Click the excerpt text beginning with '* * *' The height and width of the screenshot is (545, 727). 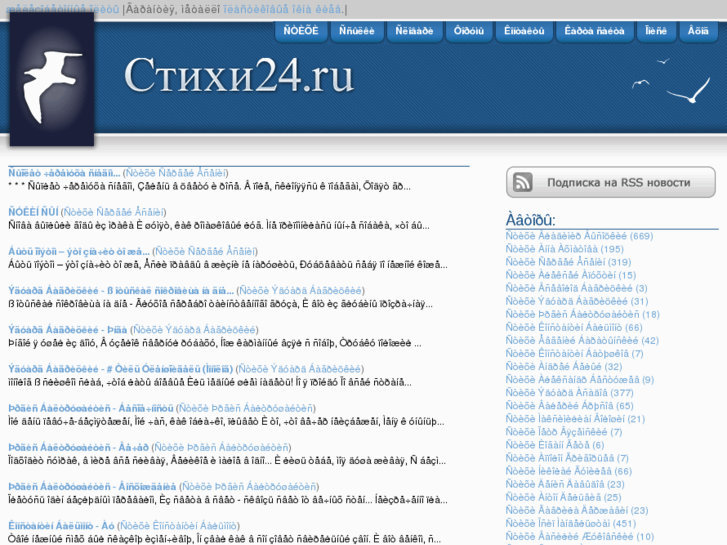coord(209,186)
